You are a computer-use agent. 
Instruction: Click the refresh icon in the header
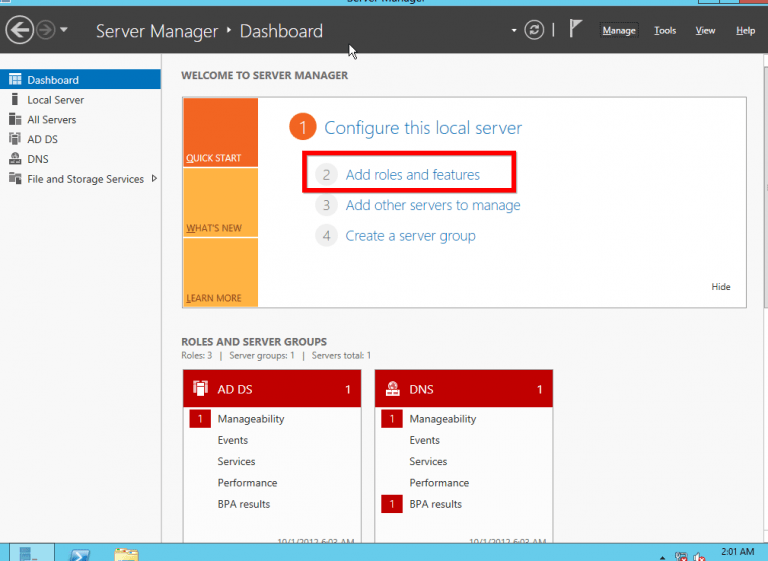(x=534, y=30)
